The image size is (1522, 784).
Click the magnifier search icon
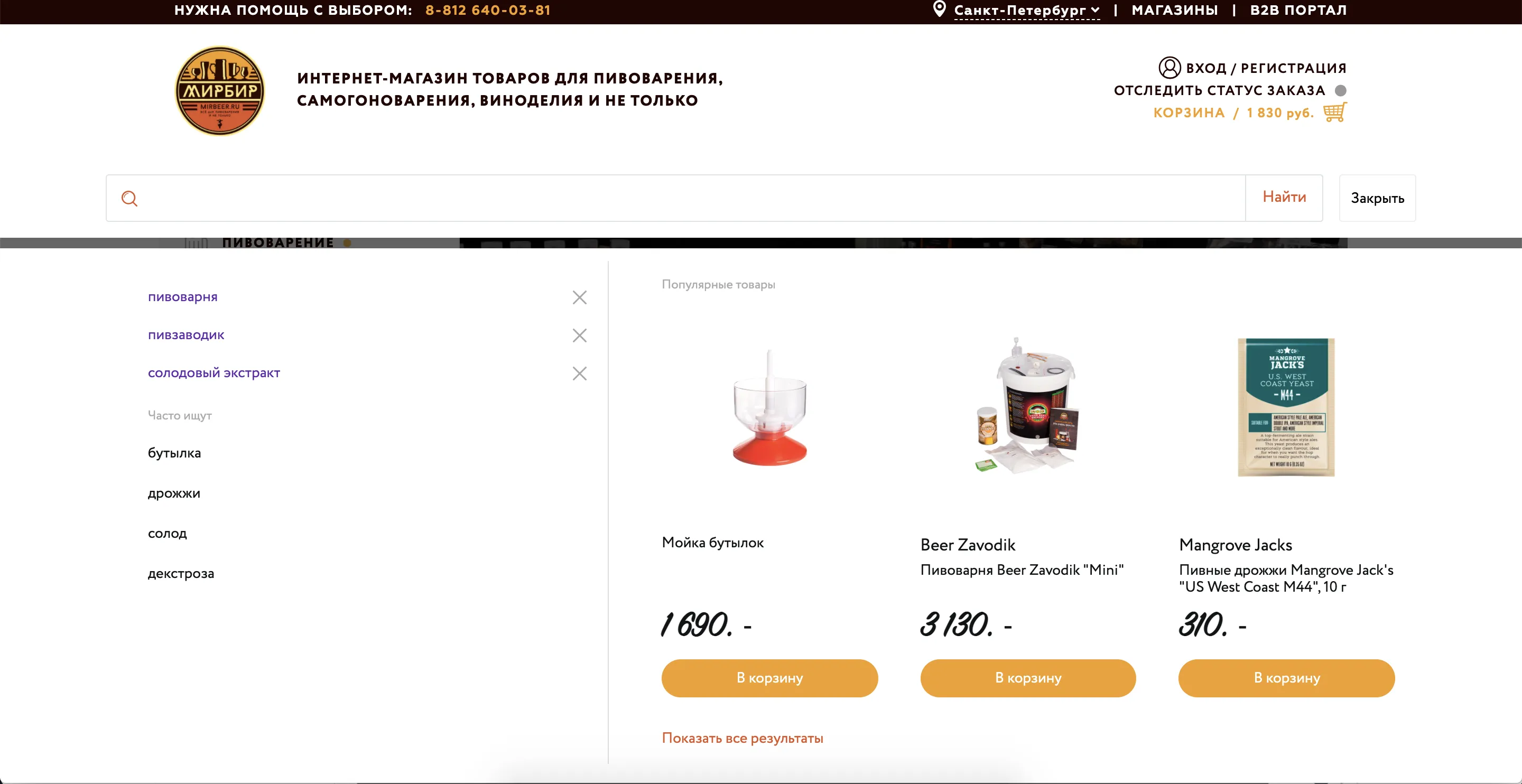[129, 198]
